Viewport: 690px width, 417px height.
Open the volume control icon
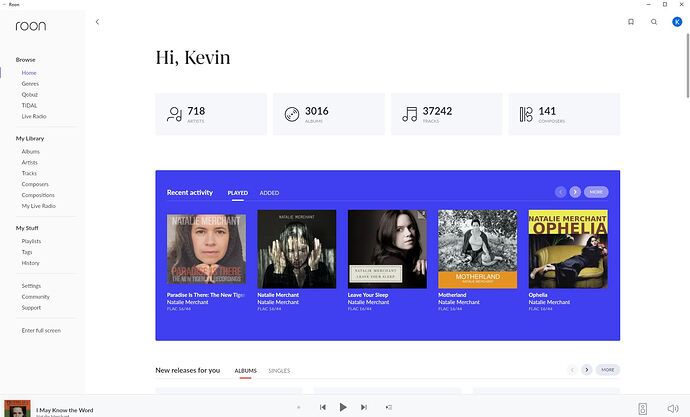(x=673, y=409)
